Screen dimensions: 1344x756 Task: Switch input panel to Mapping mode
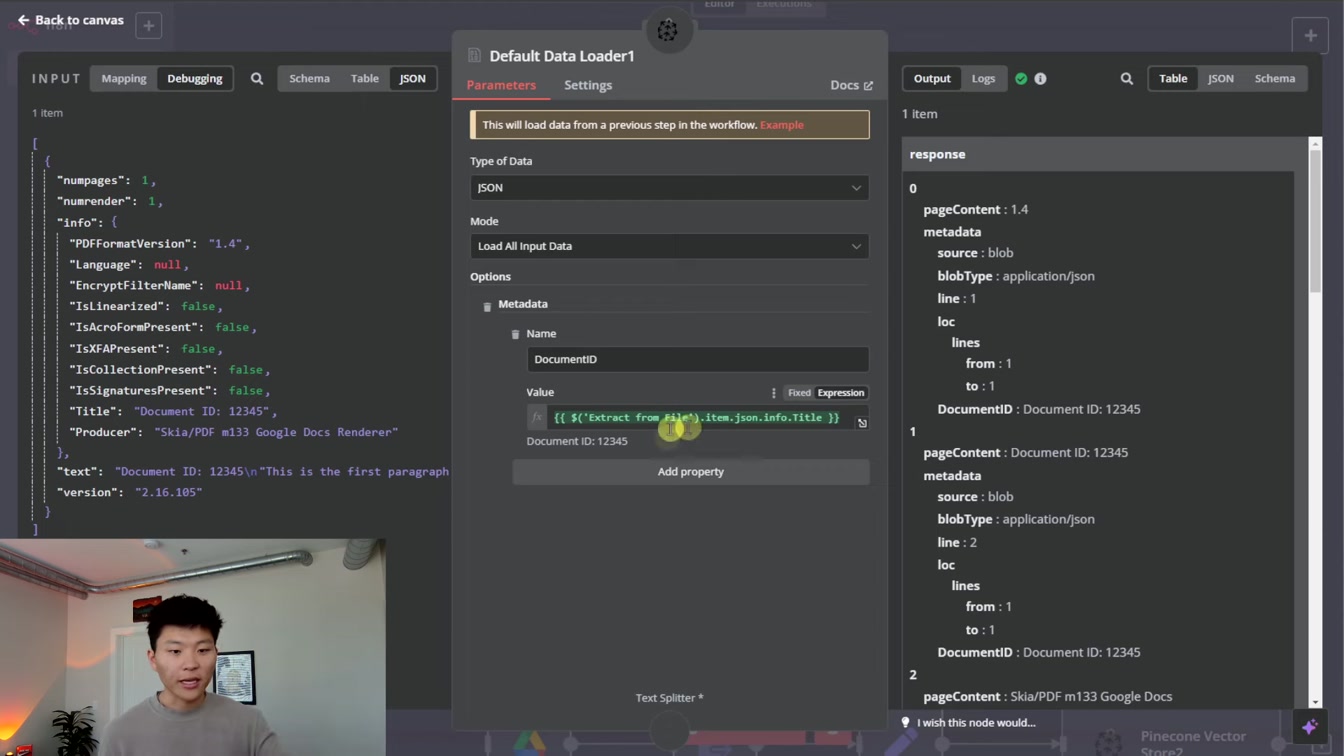click(x=124, y=78)
